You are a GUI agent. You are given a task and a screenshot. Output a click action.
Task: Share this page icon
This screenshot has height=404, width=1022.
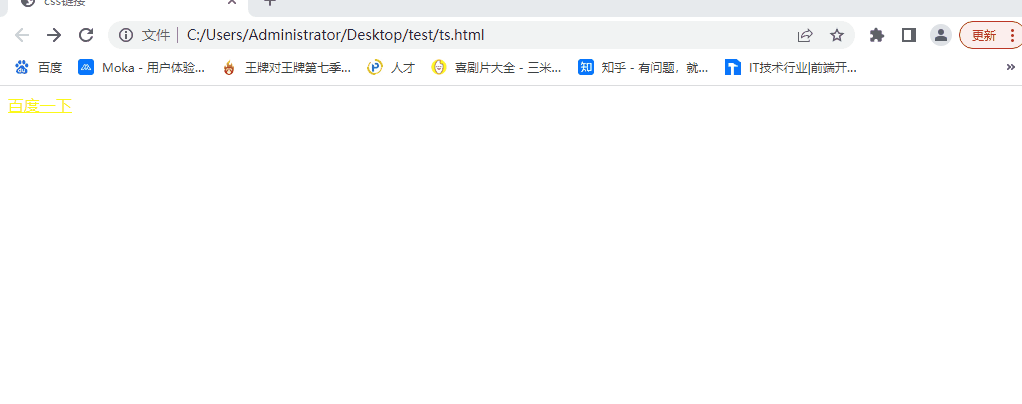coord(805,35)
